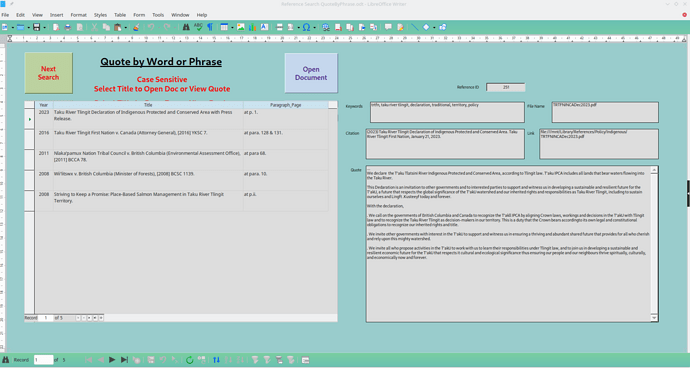Expand the Insert Table dropdown arrow
Screen dimensions: 690x368
[x=232, y=27]
